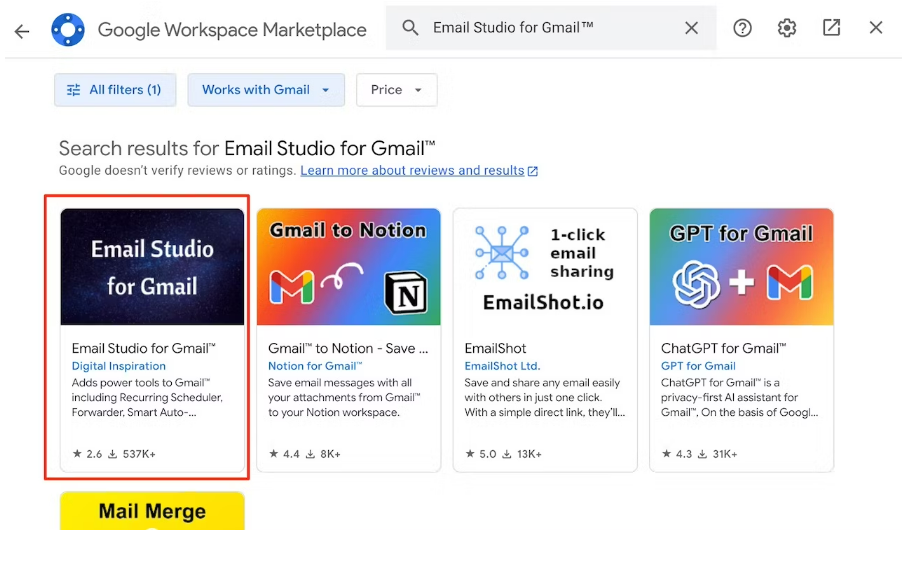Click the Gmail to Notion - Save title

pos(348,348)
